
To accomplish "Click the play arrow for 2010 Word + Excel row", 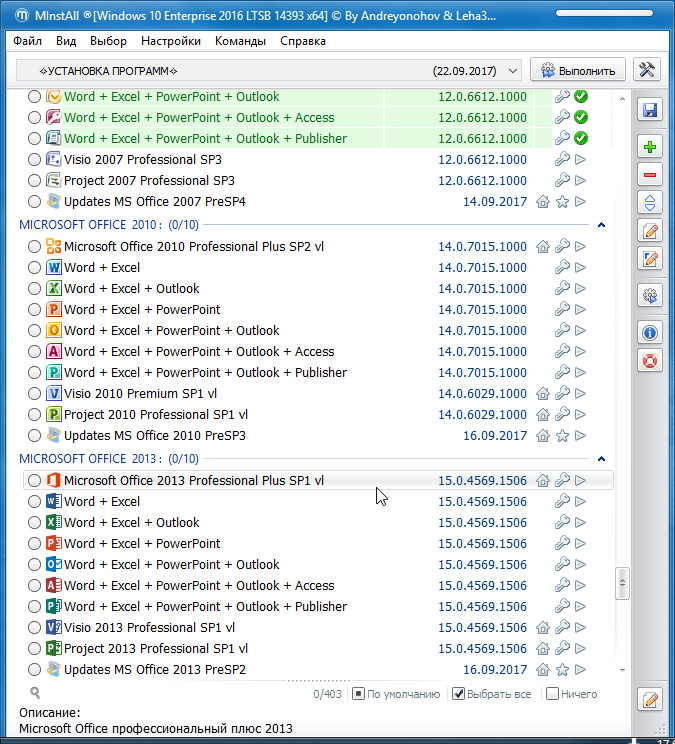I will click(580, 268).
